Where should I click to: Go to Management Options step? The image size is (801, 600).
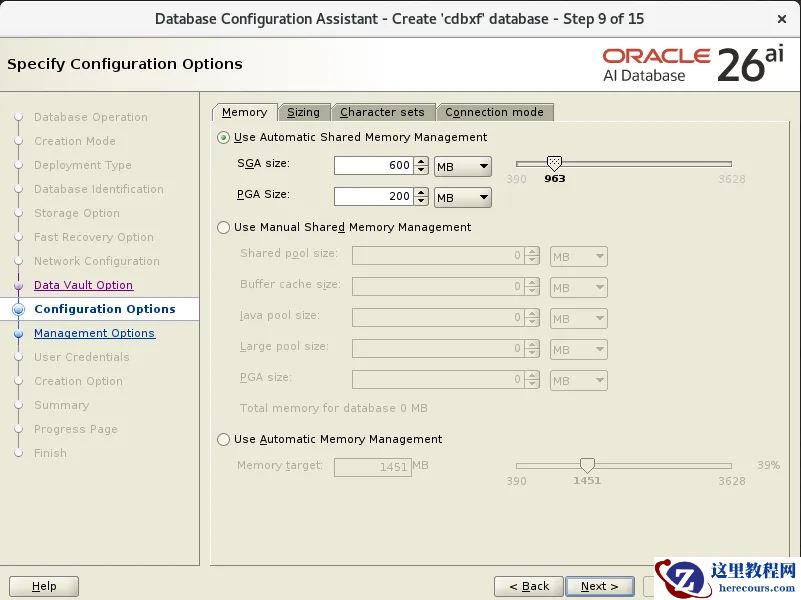95,333
